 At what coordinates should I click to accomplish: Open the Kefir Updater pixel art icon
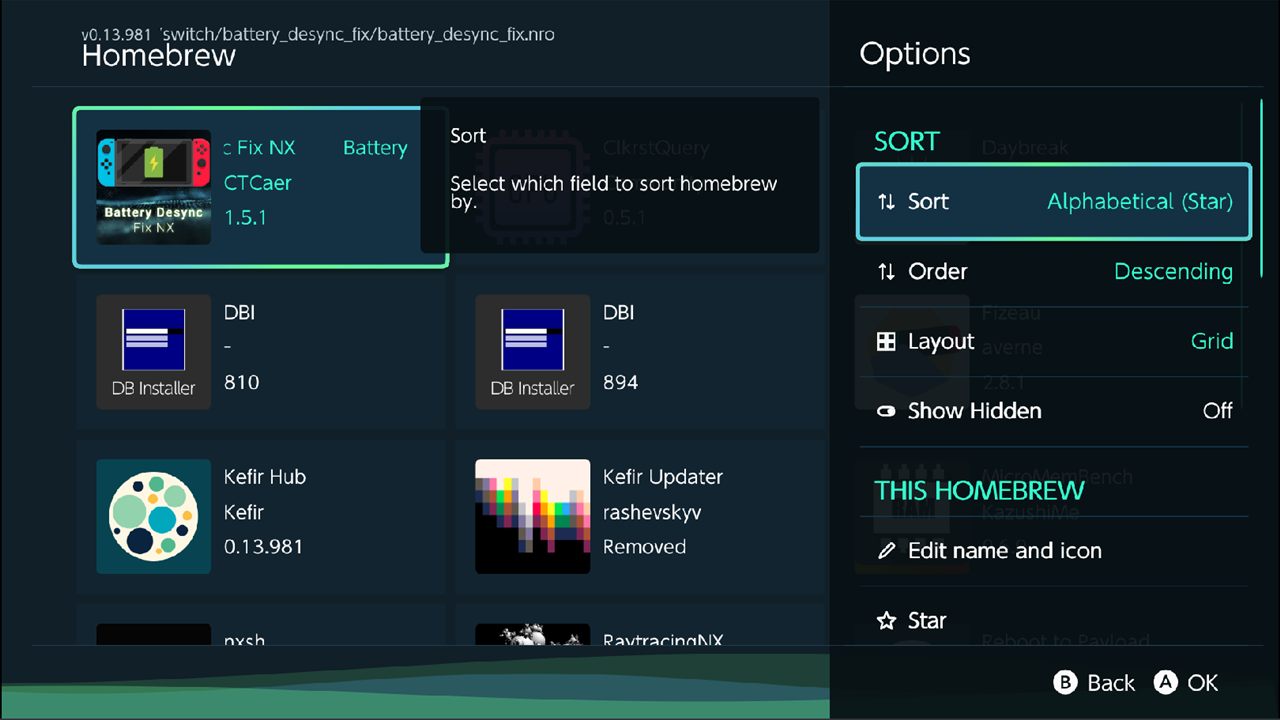point(533,516)
